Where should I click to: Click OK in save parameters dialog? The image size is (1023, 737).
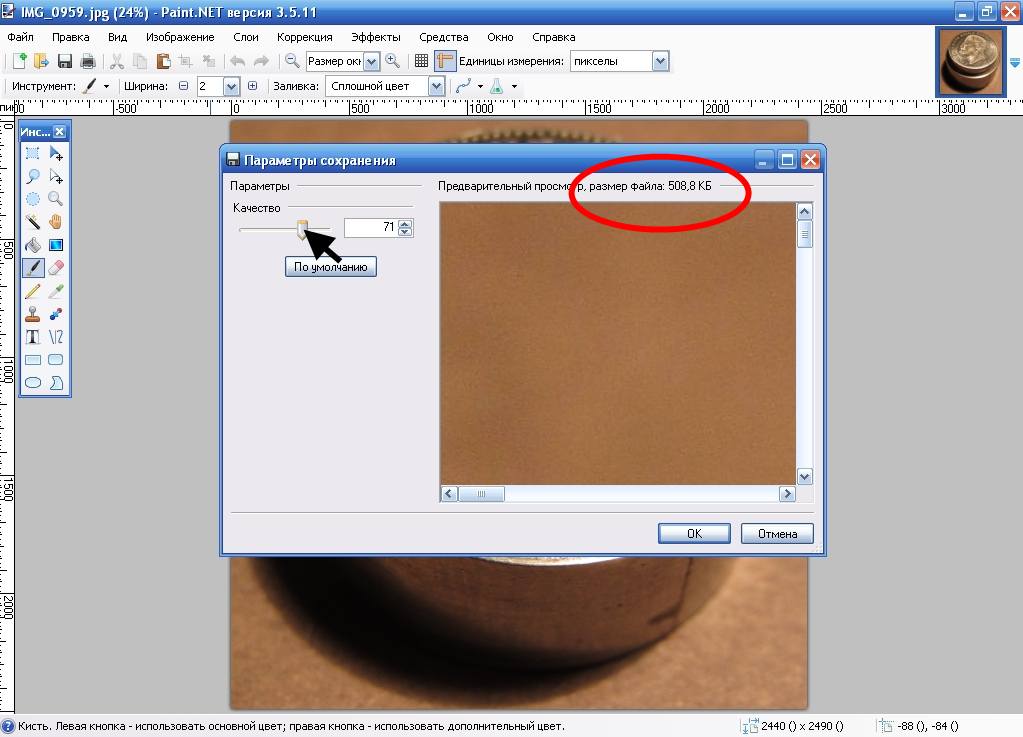pos(694,534)
